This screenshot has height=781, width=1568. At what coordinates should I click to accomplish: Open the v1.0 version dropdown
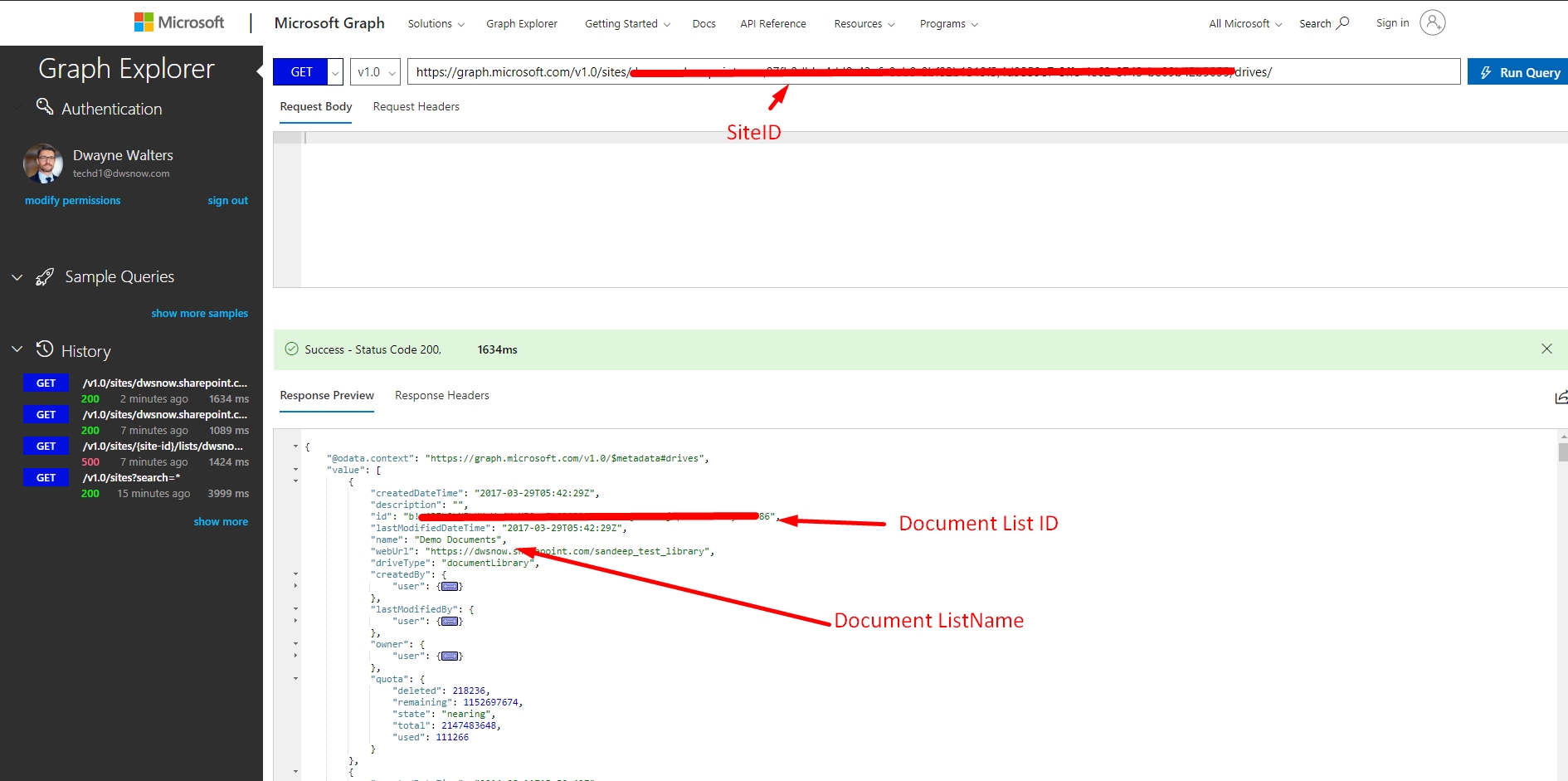(x=376, y=72)
